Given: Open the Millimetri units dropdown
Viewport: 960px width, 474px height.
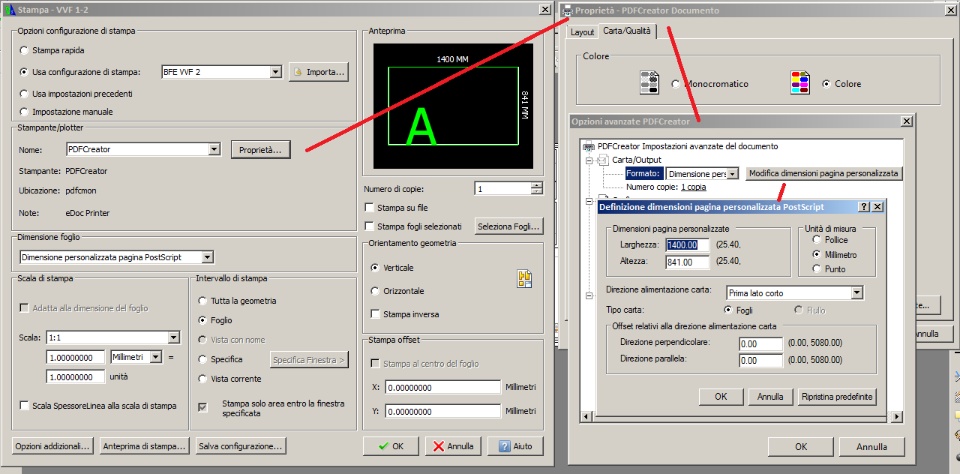Looking at the screenshot, I should (156, 356).
